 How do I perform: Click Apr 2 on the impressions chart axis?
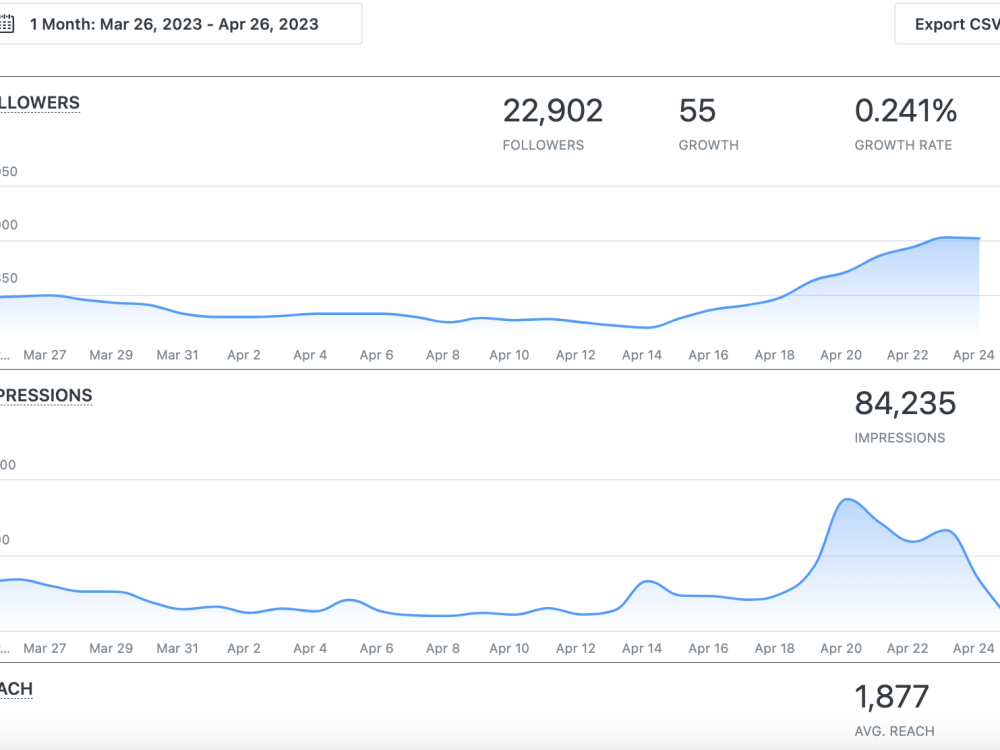click(244, 649)
